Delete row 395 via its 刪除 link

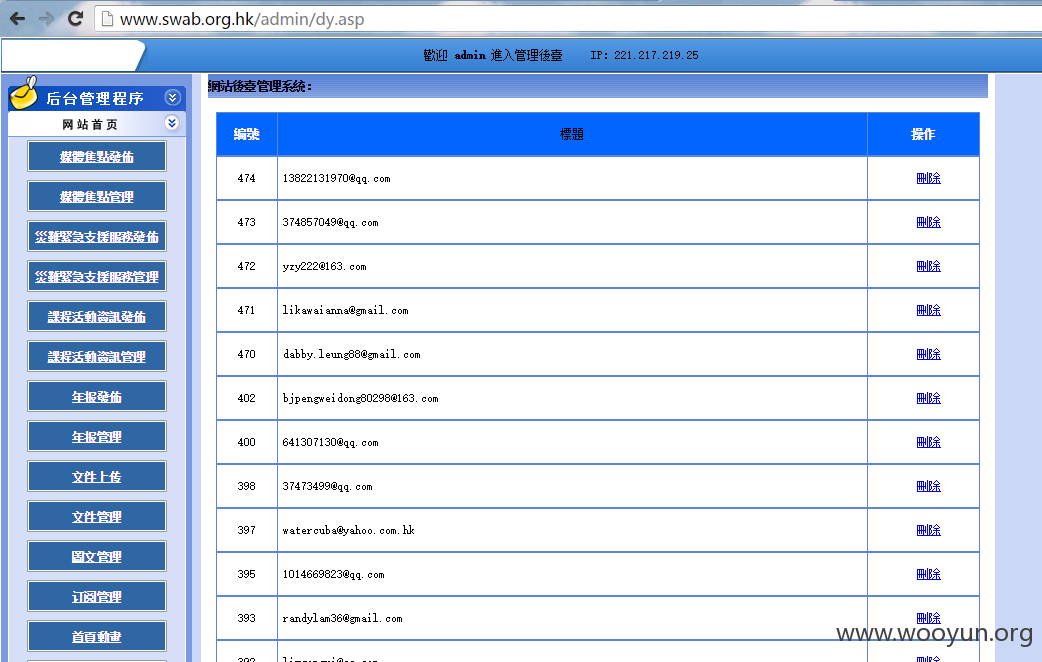[928, 574]
